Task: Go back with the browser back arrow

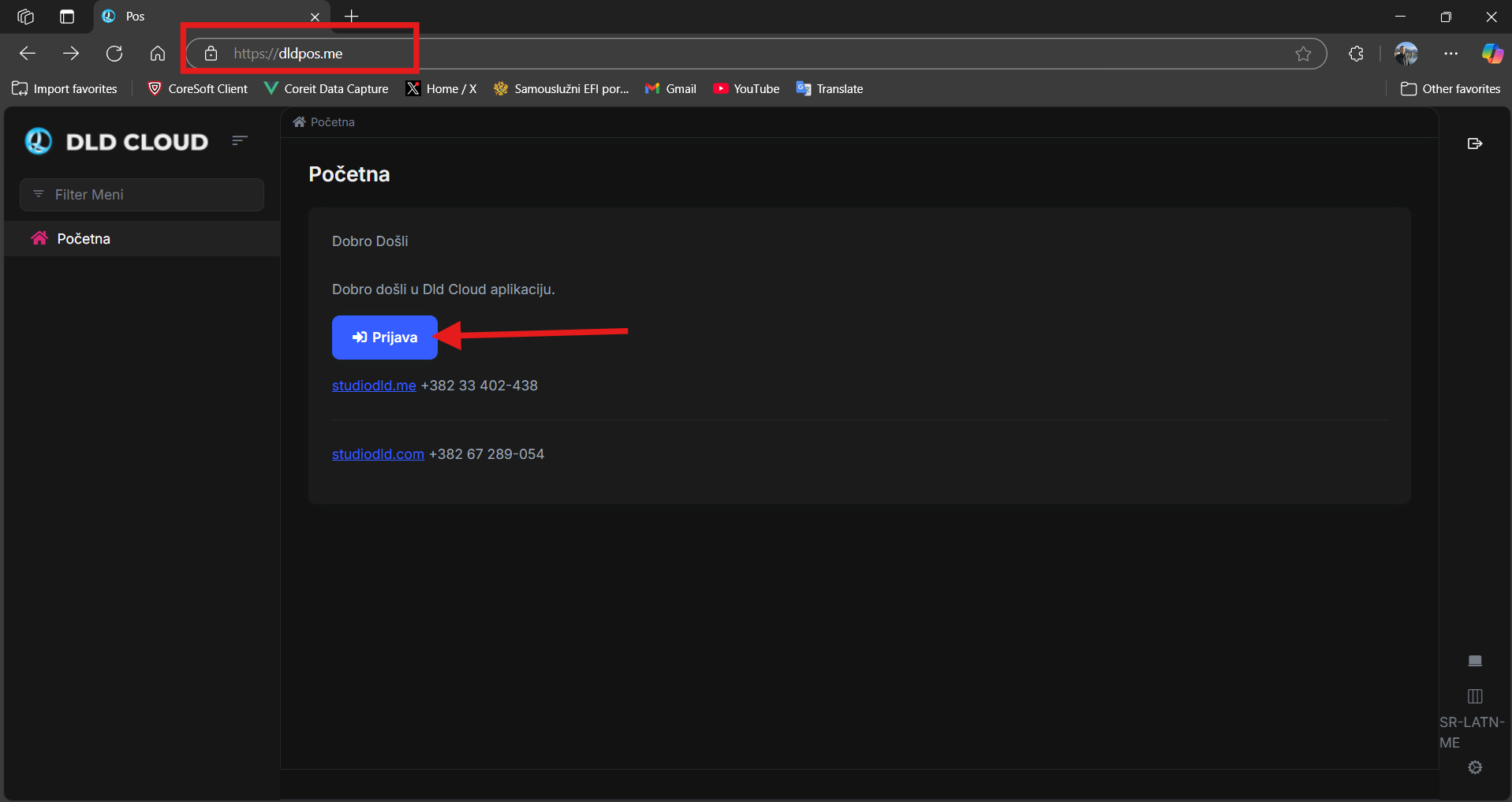Action: [28, 54]
